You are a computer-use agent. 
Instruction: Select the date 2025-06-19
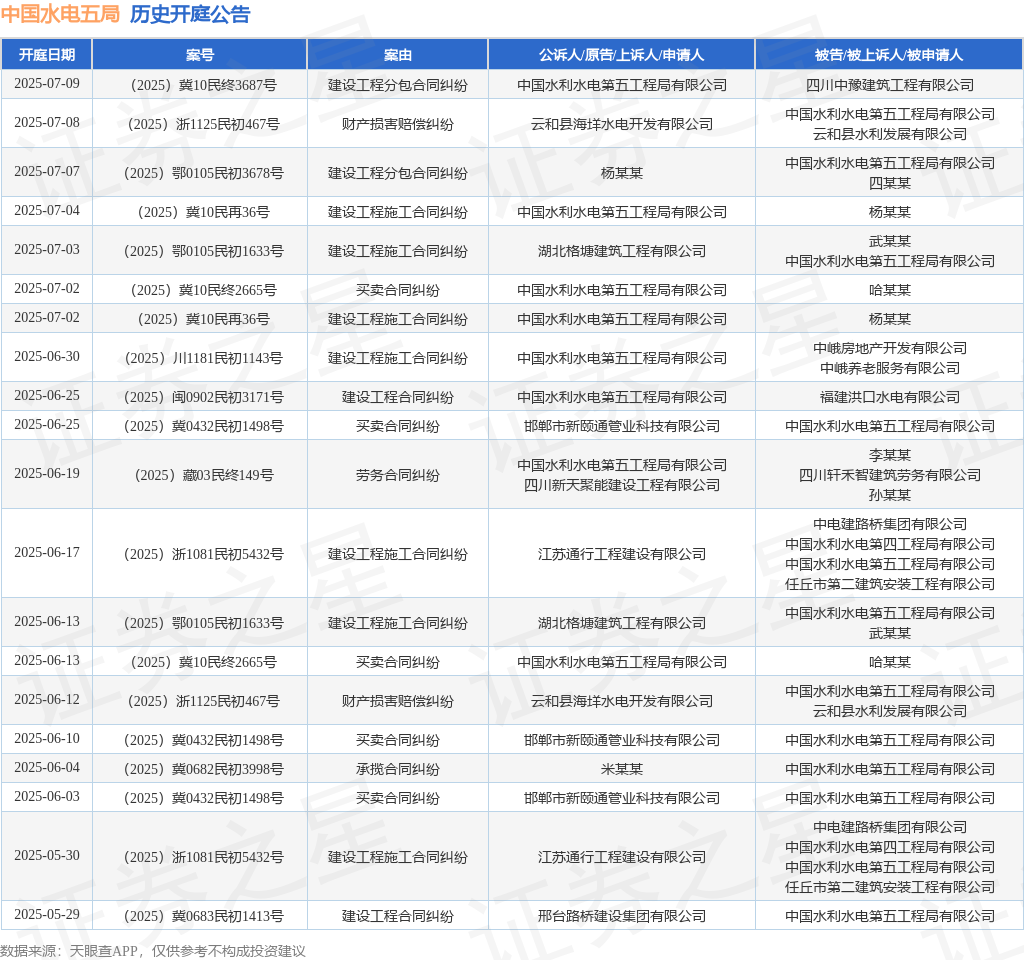[x=46, y=473]
